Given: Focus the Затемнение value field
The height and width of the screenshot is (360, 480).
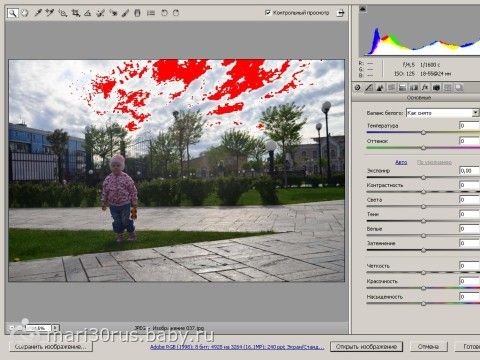Looking at the screenshot, I should (469, 243).
